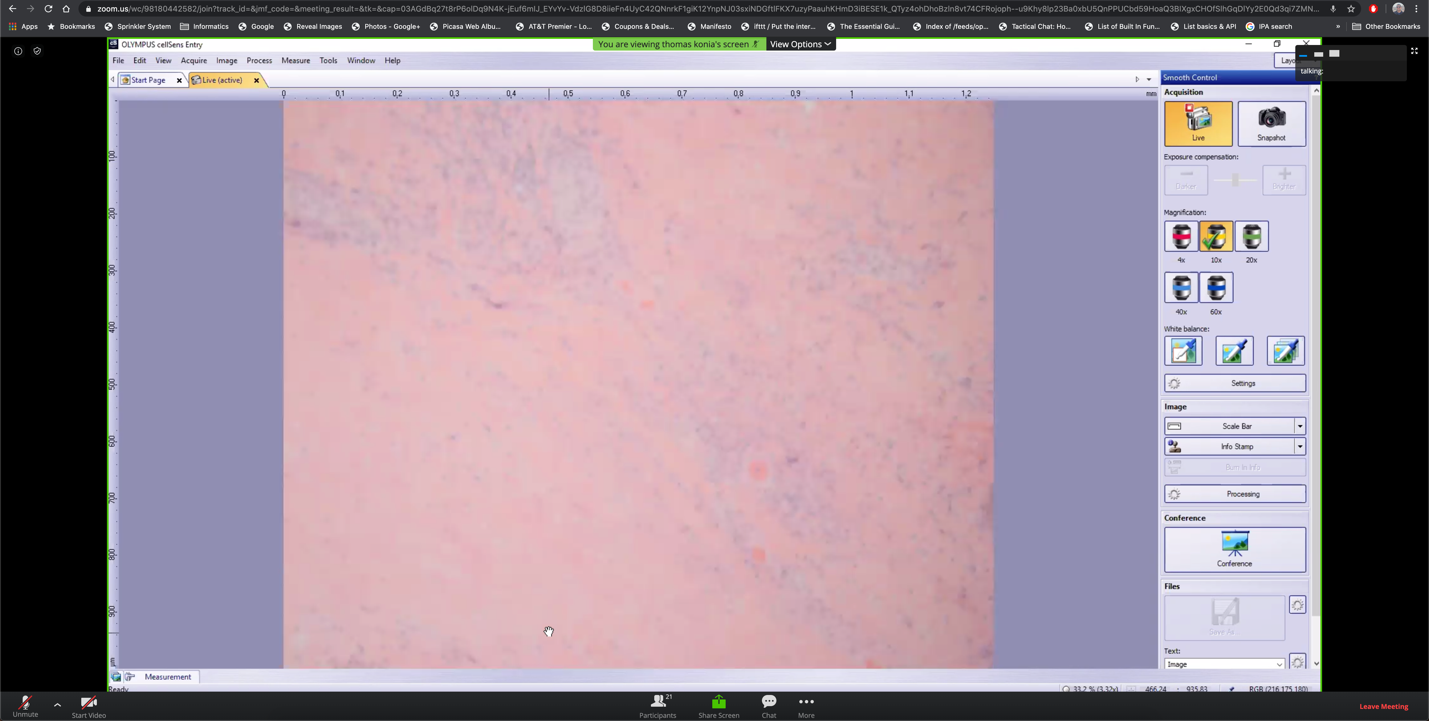Open the Image menu
Image resolution: width=1429 pixels, height=721 pixels.
(x=227, y=61)
